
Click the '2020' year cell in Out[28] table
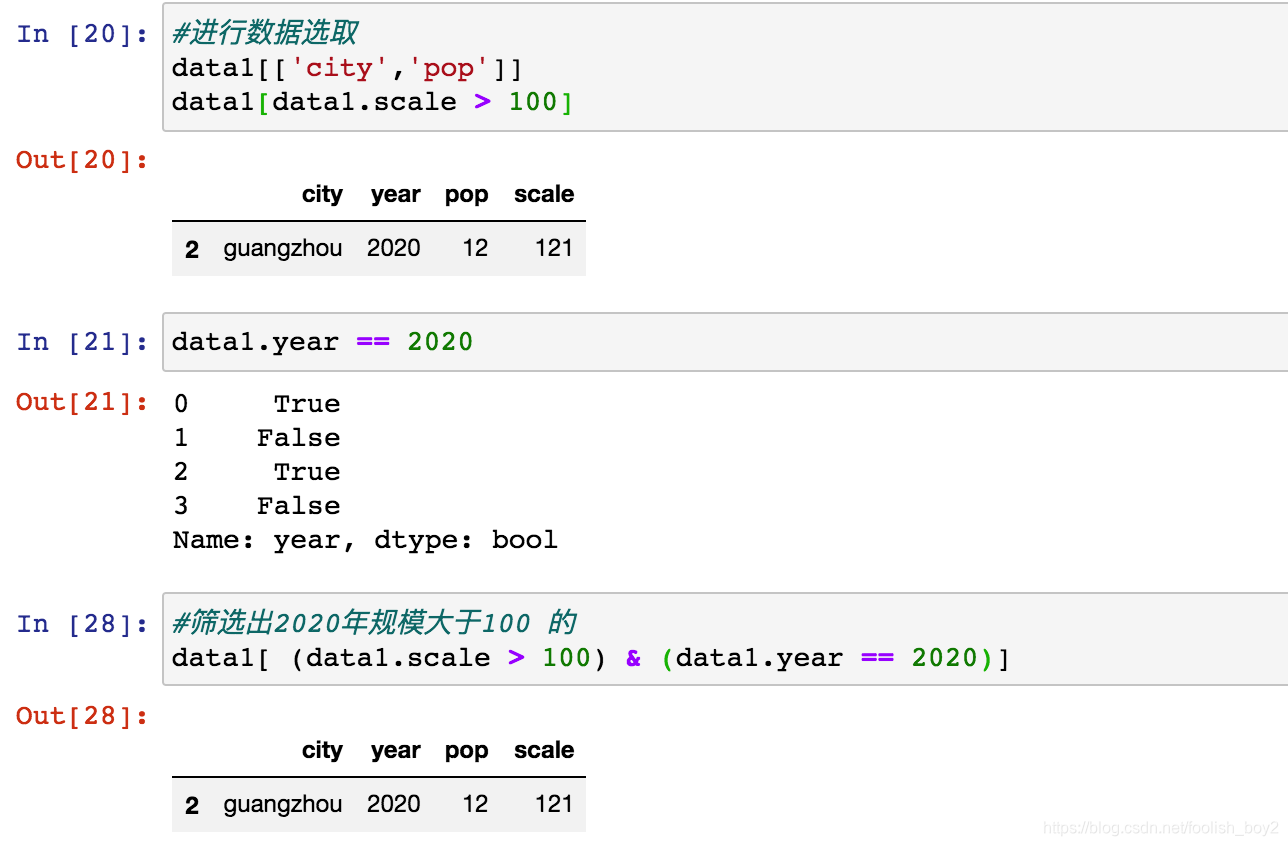pos(394,804)
